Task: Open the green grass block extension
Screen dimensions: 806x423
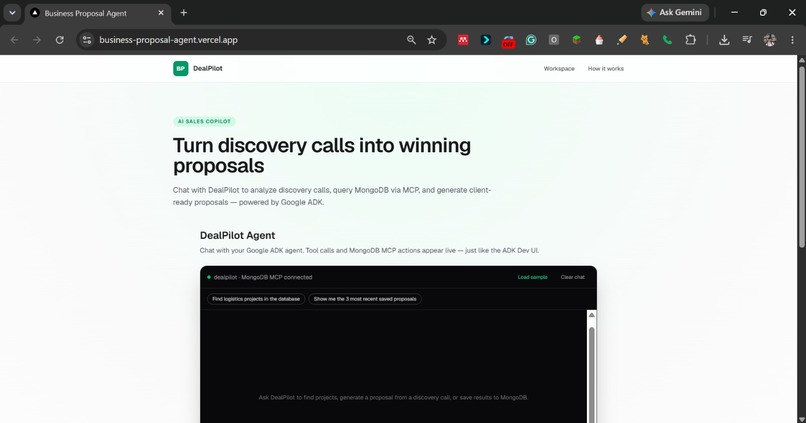Action: pos(576,40)
